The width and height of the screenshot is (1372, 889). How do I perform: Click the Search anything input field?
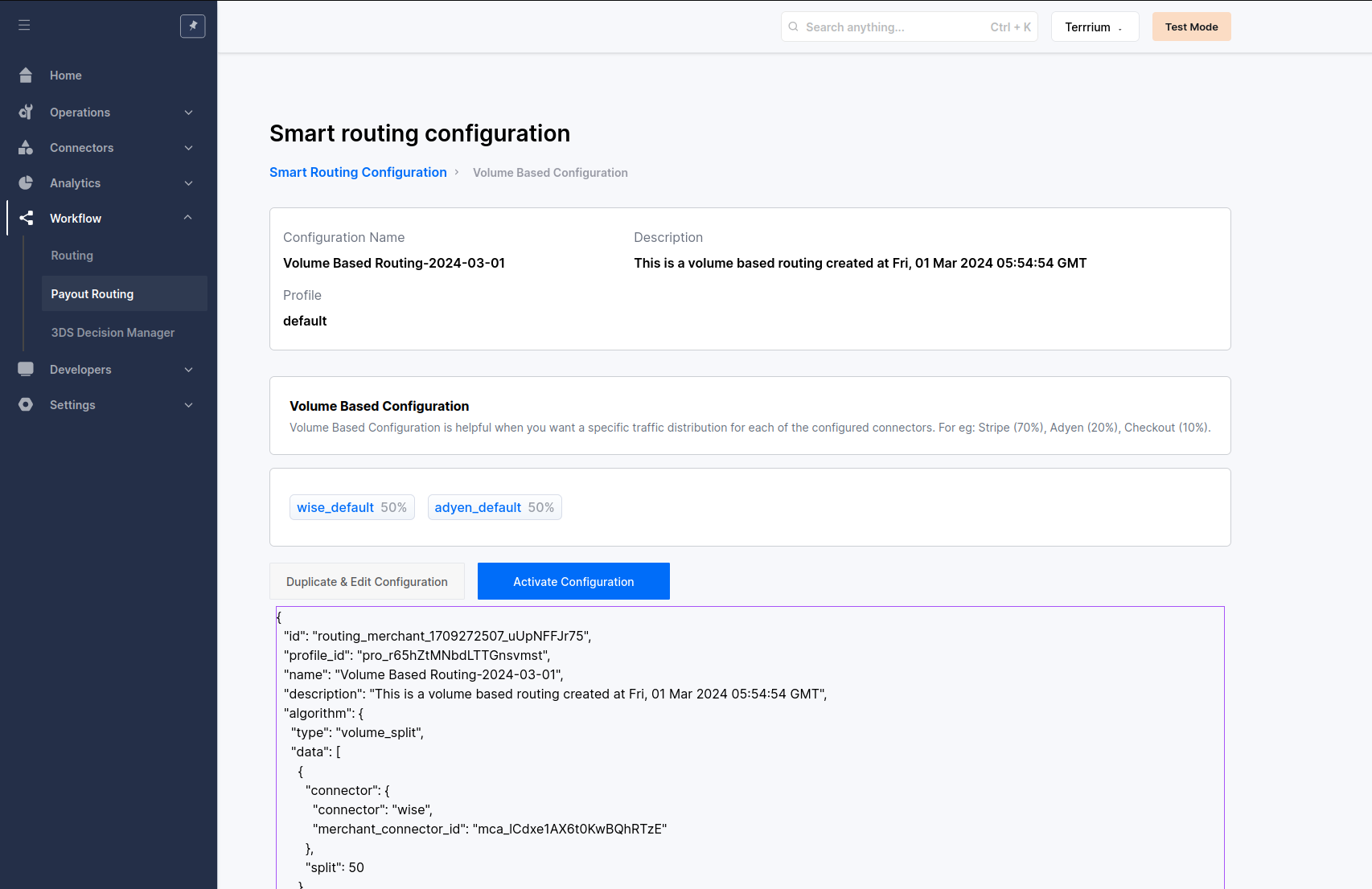(885, 27)
